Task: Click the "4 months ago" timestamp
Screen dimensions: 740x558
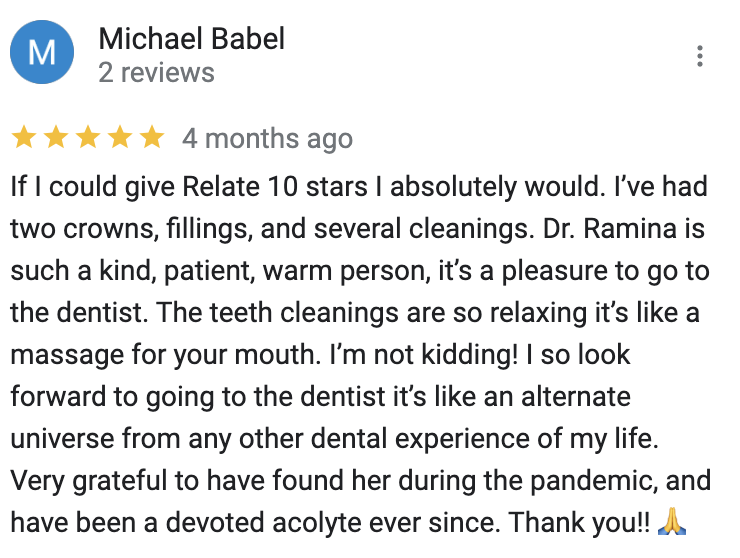Action: pyautogui.click(x=267, y=139)
